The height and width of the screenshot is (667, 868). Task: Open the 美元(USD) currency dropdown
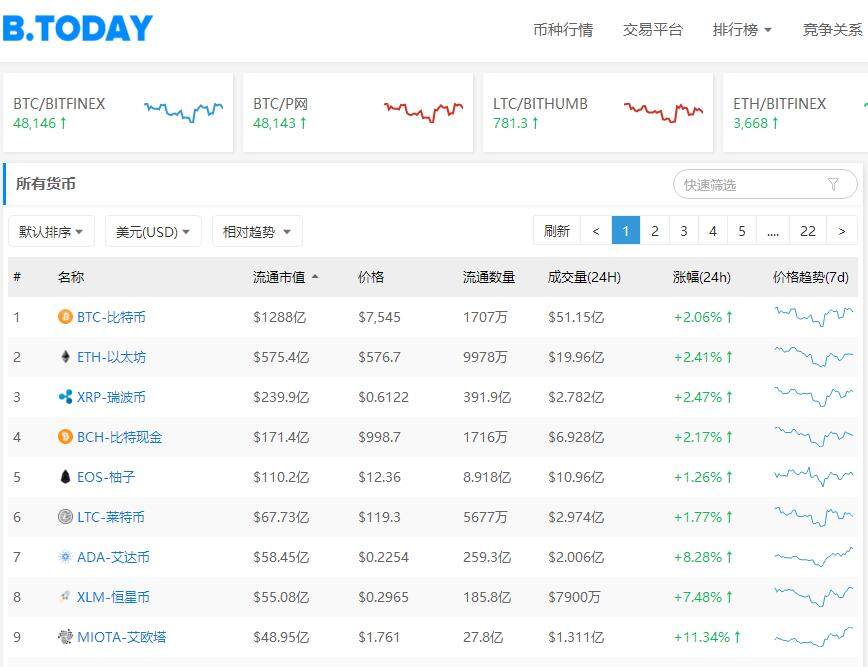click(153, 231)
